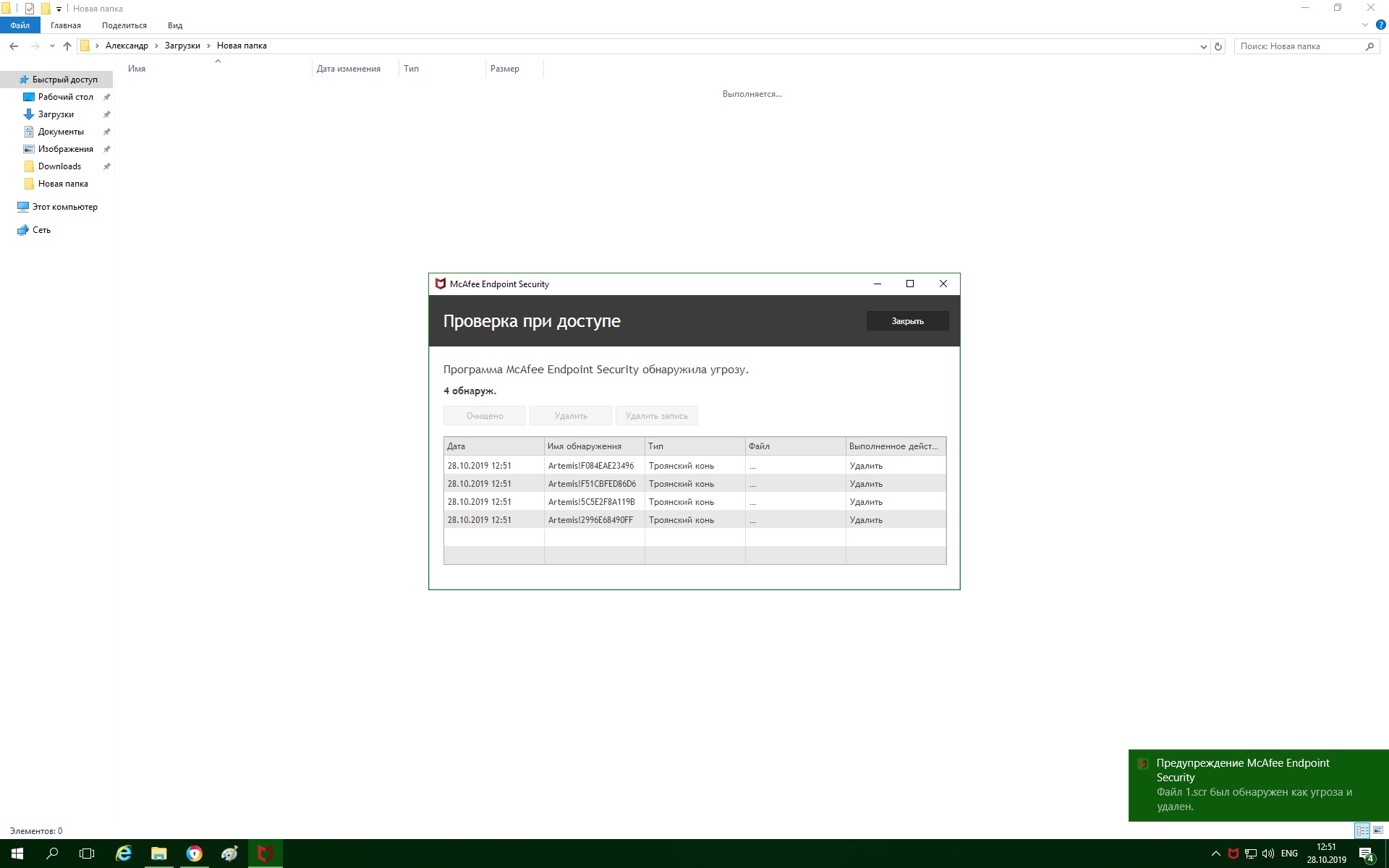Open Internet Explorer from the taskbar
The image size is (1389, 868).
[x=124, y=854]
